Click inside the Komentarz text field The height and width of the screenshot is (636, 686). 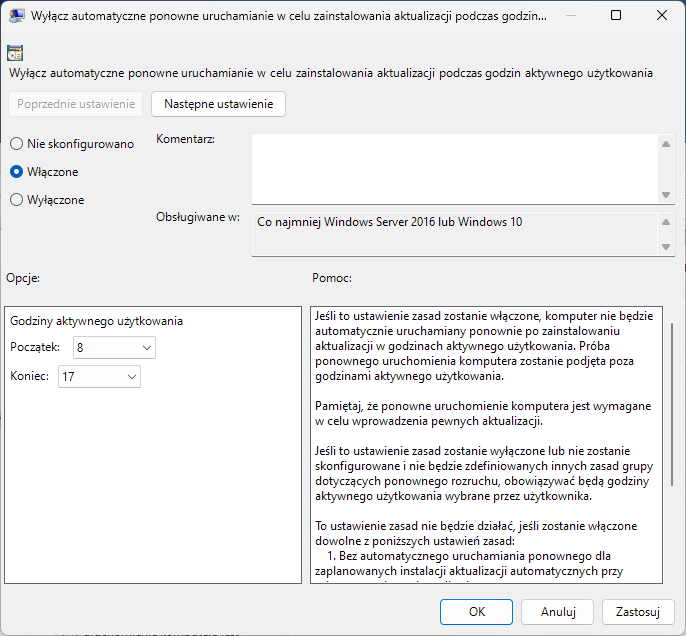coord(455,169)
